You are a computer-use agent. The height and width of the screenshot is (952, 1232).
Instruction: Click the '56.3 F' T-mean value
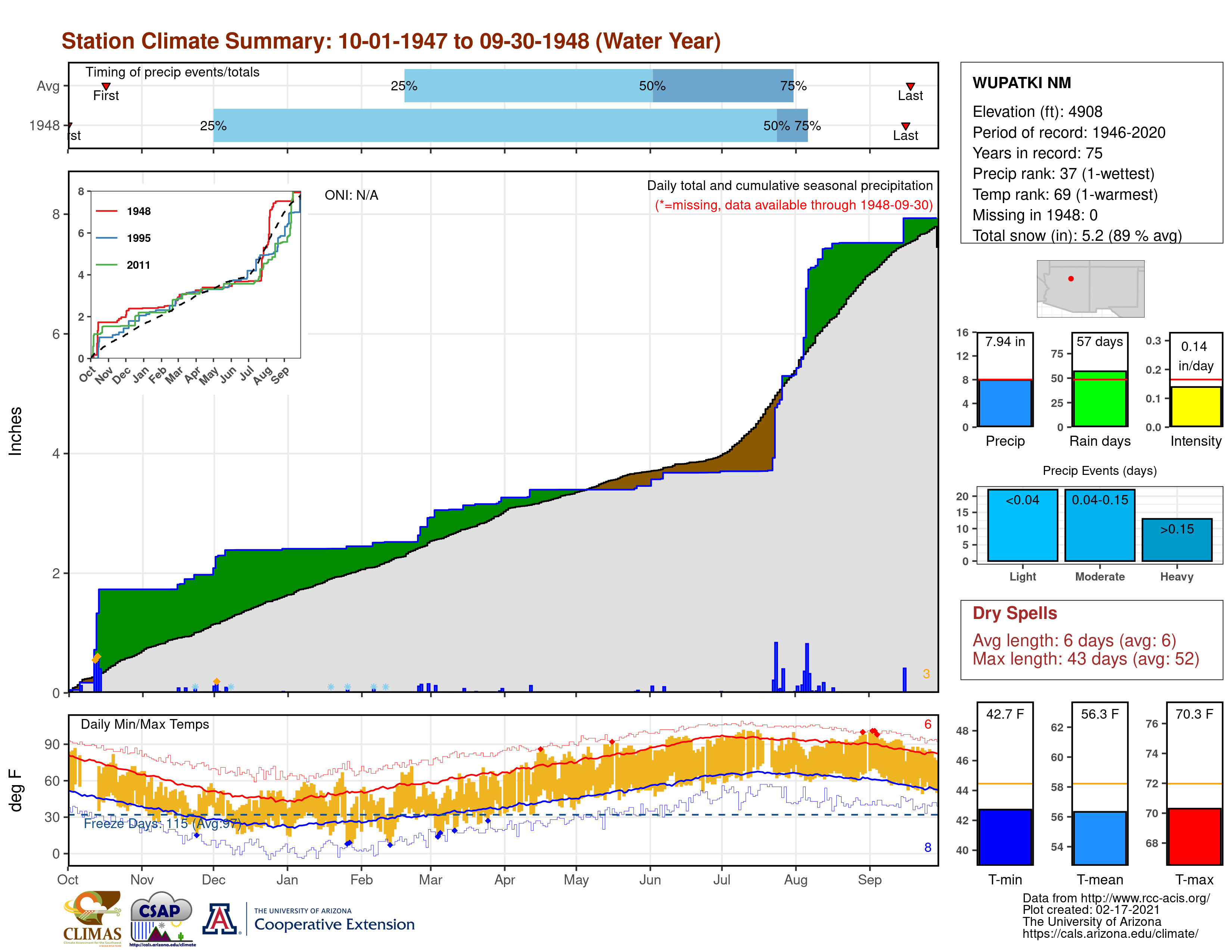(1099, 714)
